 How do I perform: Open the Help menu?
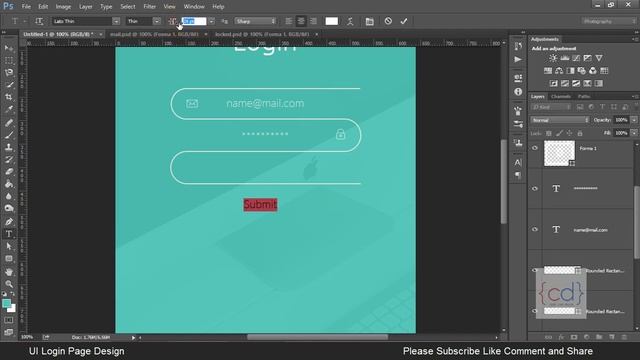point(218,7)
